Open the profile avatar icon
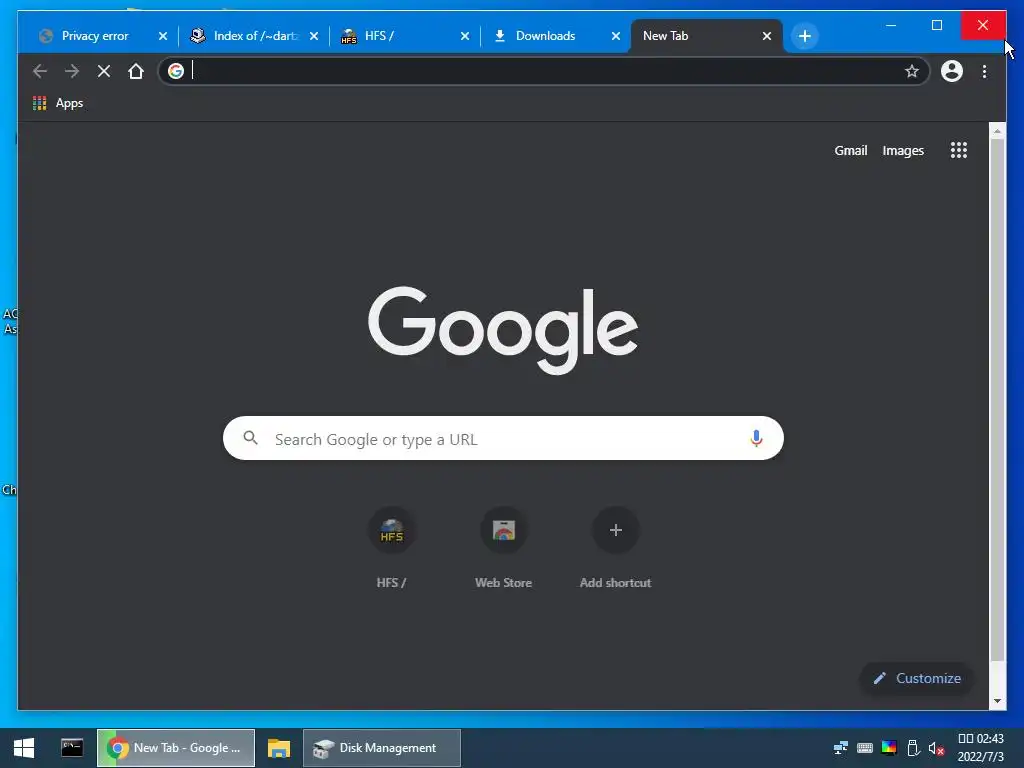 tap(952, 71)
